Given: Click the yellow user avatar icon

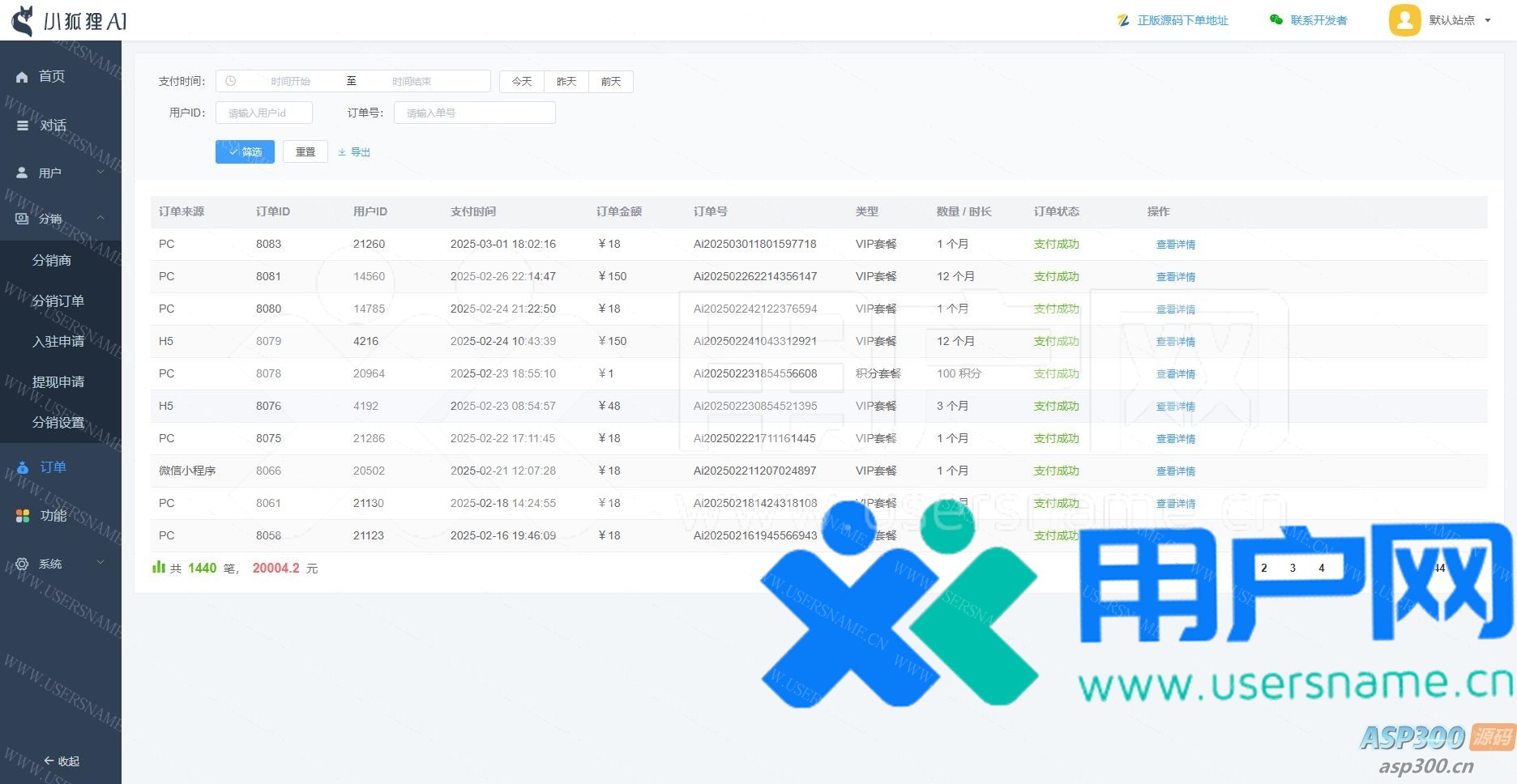Looking at the screenshot, I should 1404,20.
